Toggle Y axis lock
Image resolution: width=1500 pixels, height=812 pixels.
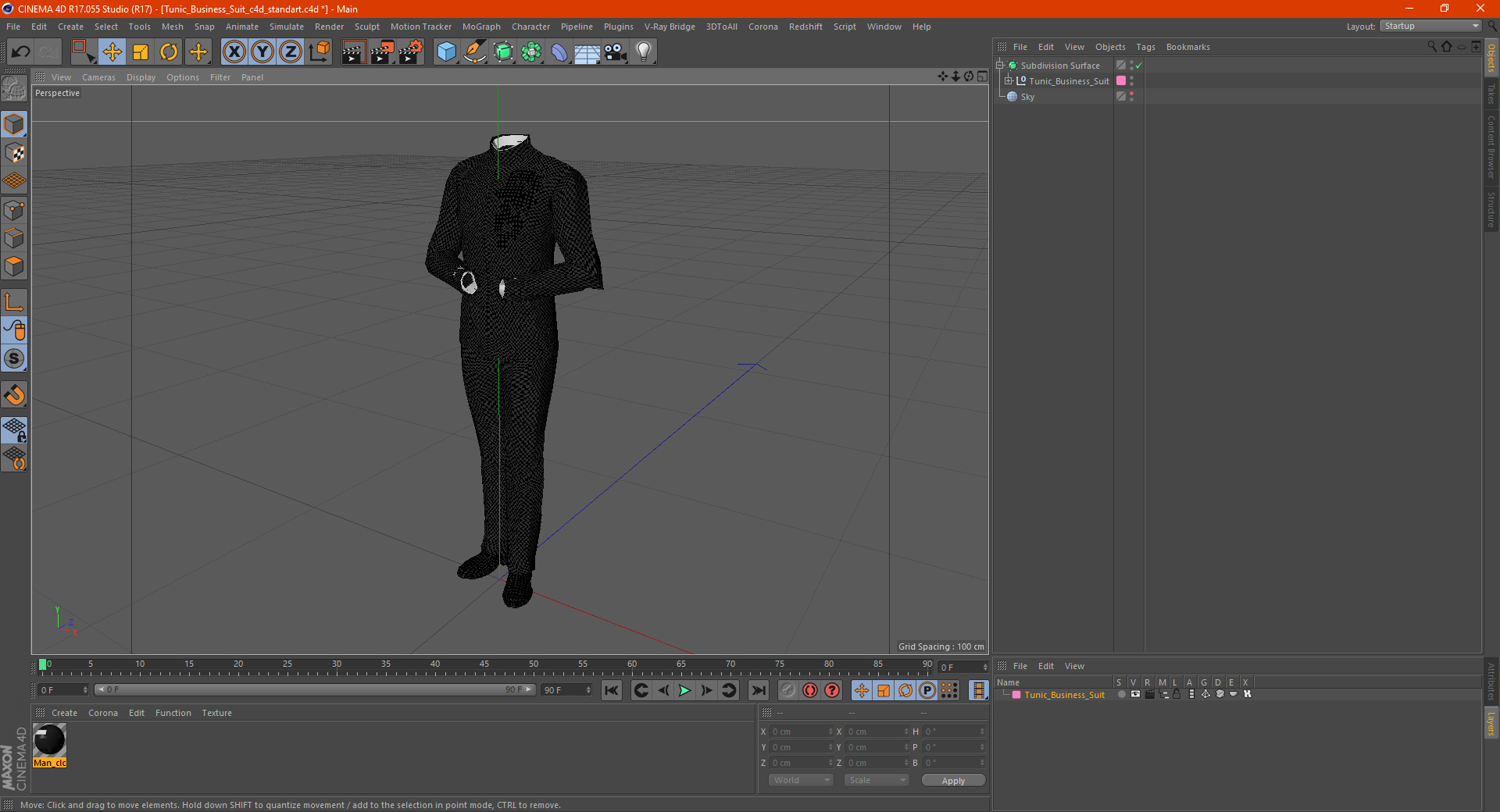point(262,52)
